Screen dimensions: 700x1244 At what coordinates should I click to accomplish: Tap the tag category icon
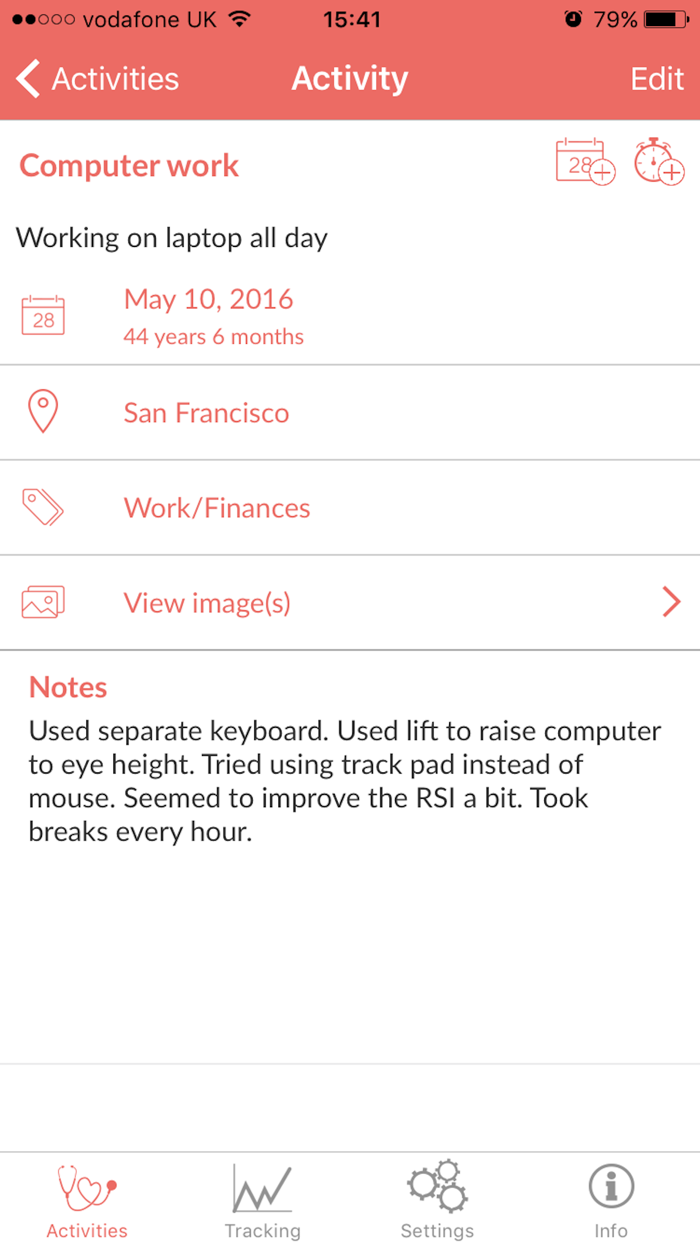click(43, 507)
